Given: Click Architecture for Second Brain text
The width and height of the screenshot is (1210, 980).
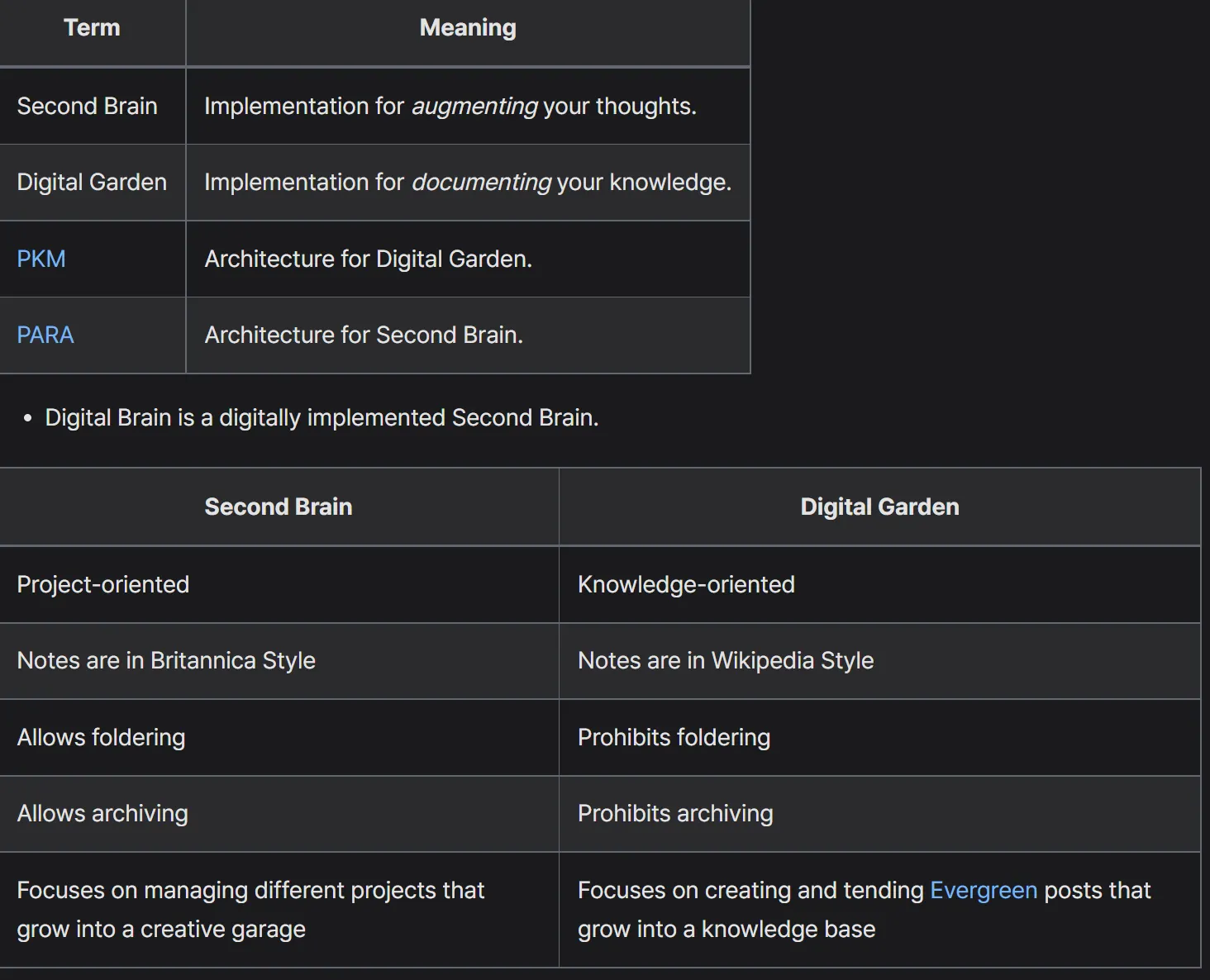Looking at the screenshot, I should [364, 335].
